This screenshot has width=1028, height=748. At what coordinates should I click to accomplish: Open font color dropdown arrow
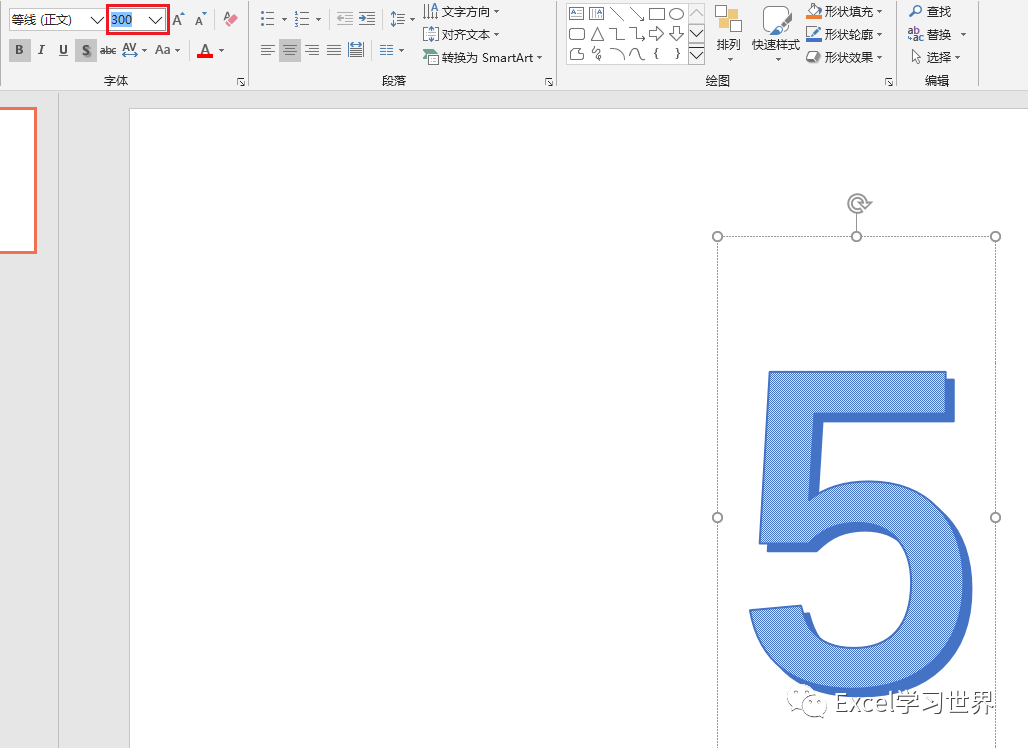pos(222,50)
